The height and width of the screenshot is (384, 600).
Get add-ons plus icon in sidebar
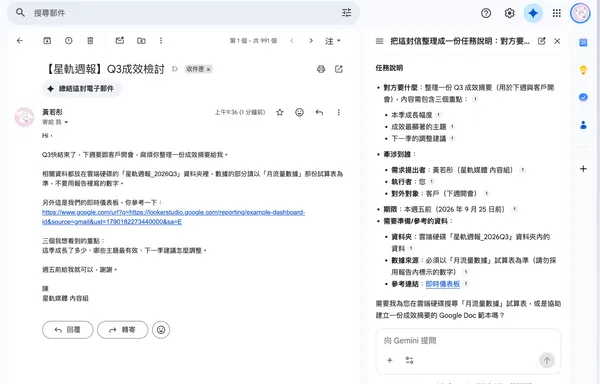point(583,169)
